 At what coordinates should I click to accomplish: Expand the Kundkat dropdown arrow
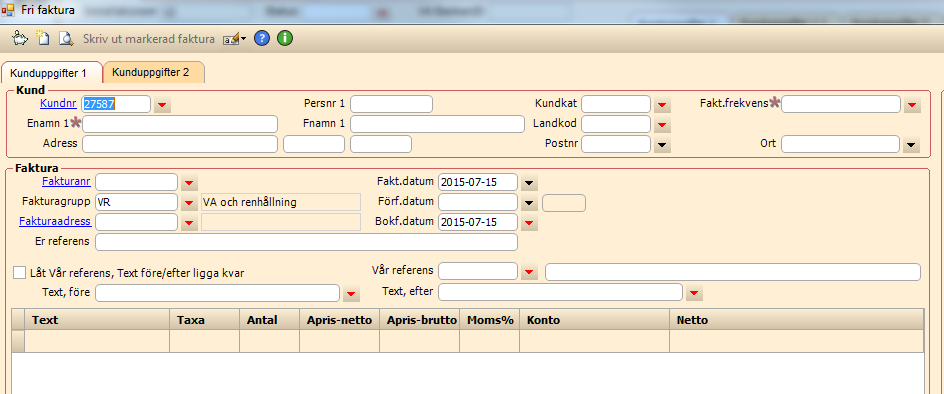pyautogui.click(x=662, y=105)
